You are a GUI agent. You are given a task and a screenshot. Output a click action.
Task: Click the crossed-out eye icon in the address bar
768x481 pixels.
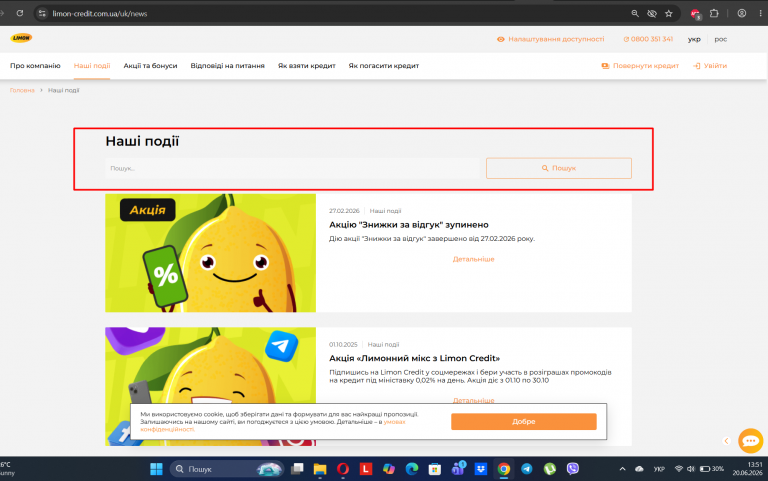pos(651,13)
